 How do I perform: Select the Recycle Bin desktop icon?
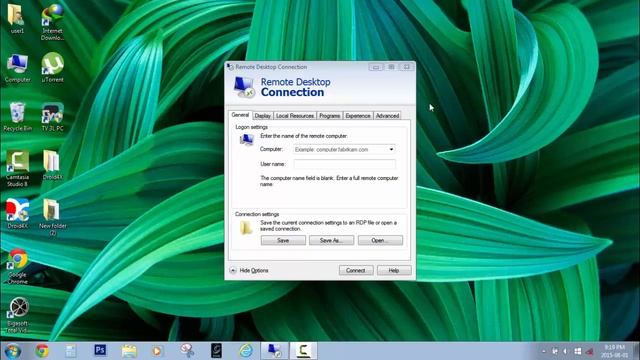click(17, 117)
